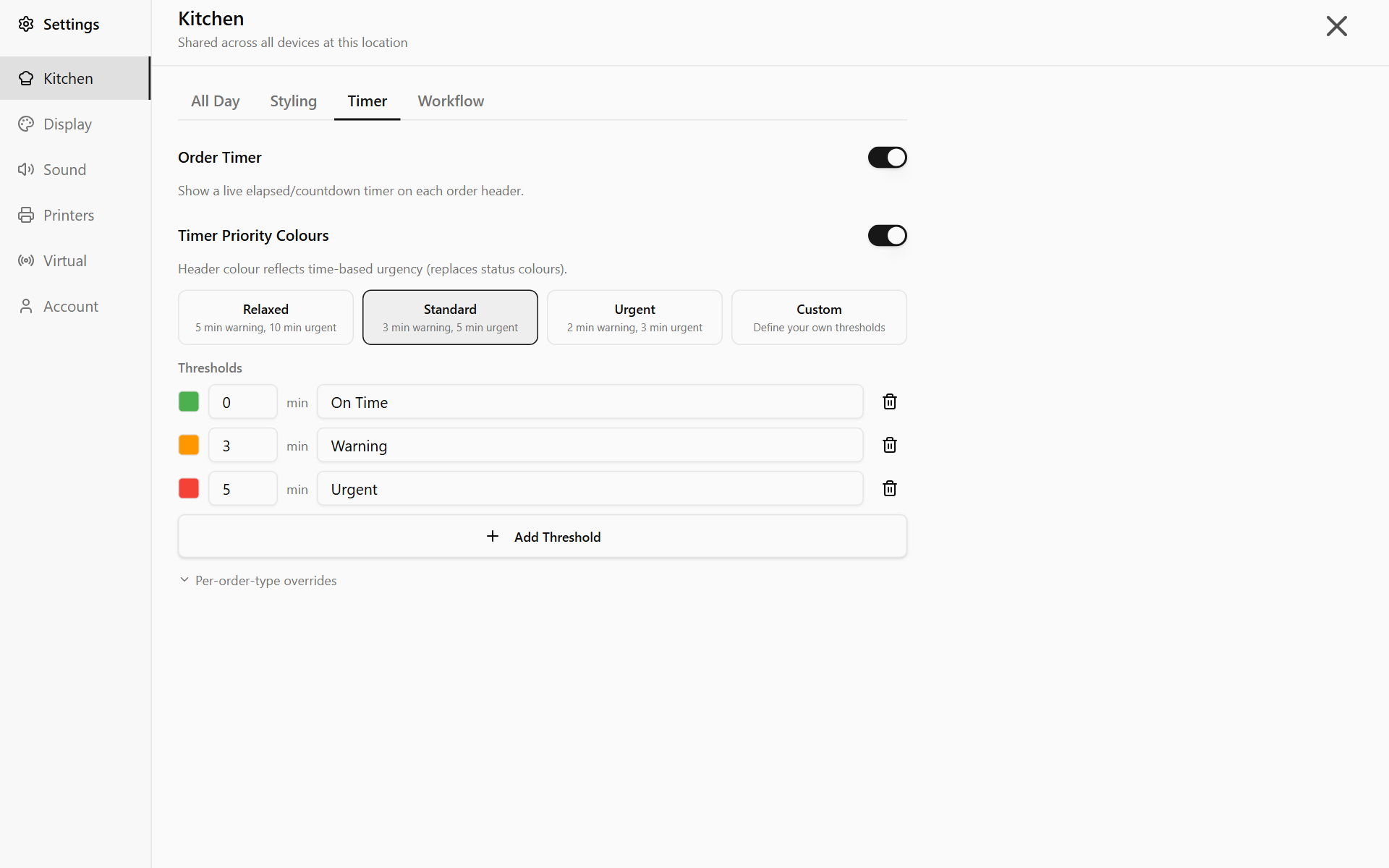
Task: Choose the Custom thresholds preset
Action: click(x=819, y=318)
